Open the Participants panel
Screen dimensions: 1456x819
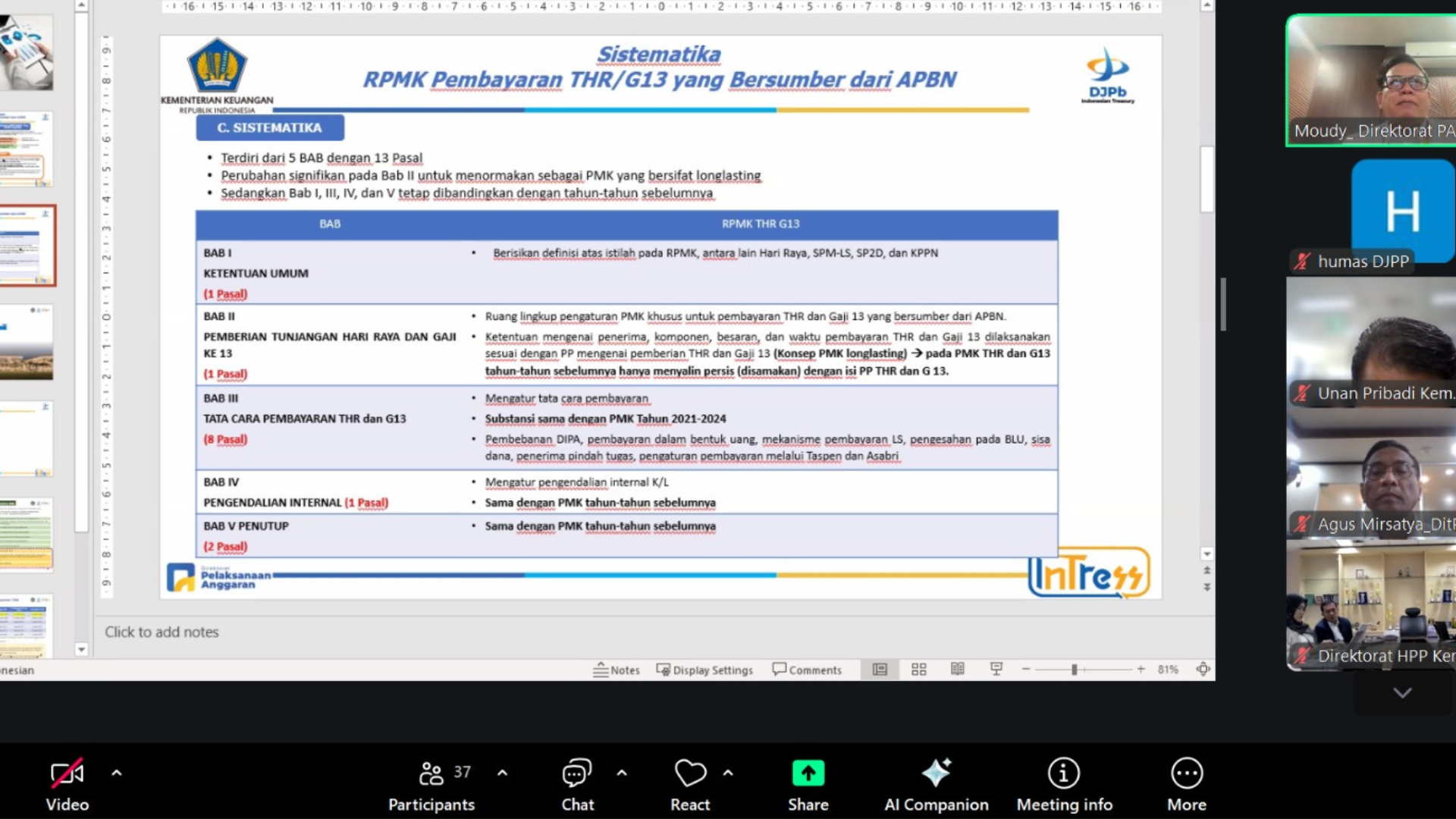pos(431,773)
